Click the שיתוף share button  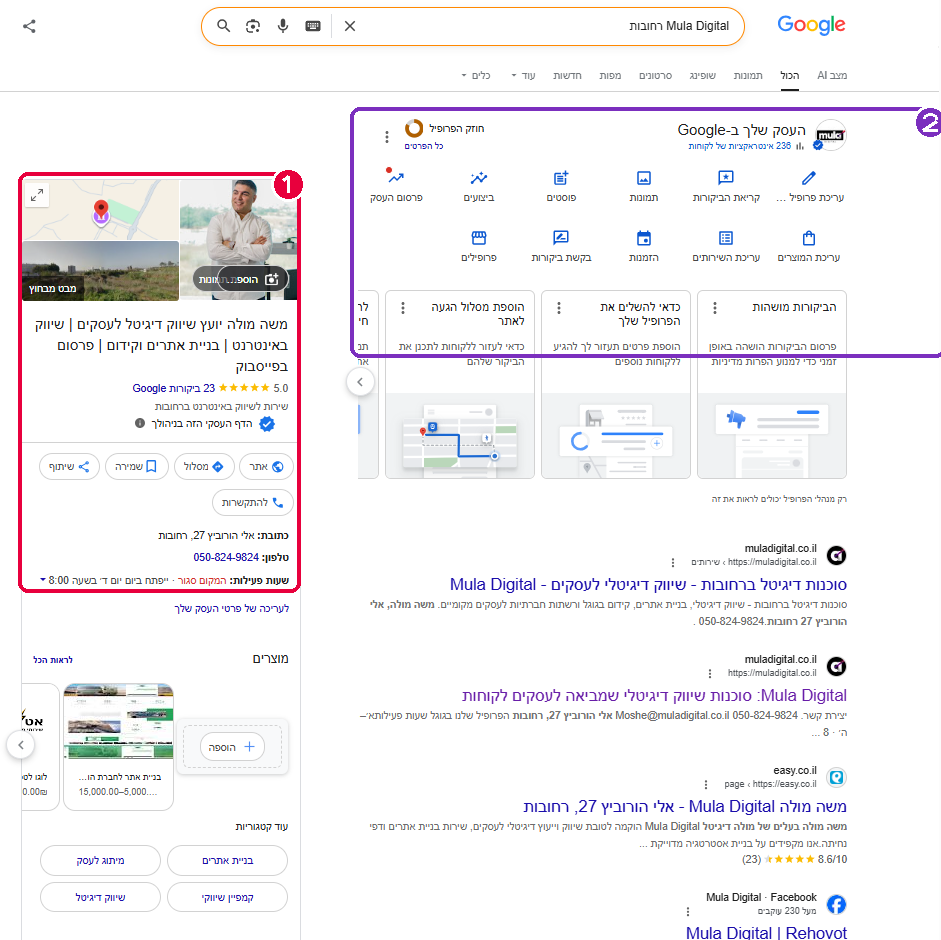[x=69, y=466]
